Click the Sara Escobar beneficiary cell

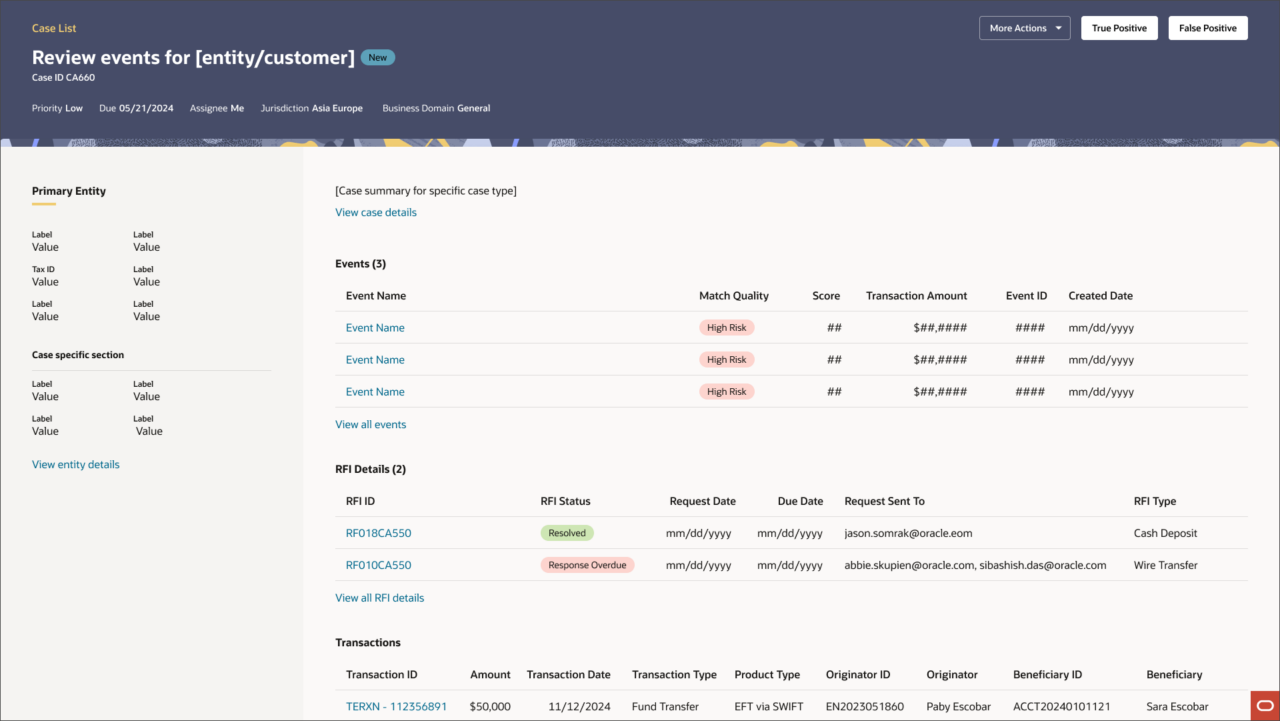(1178, 706)
